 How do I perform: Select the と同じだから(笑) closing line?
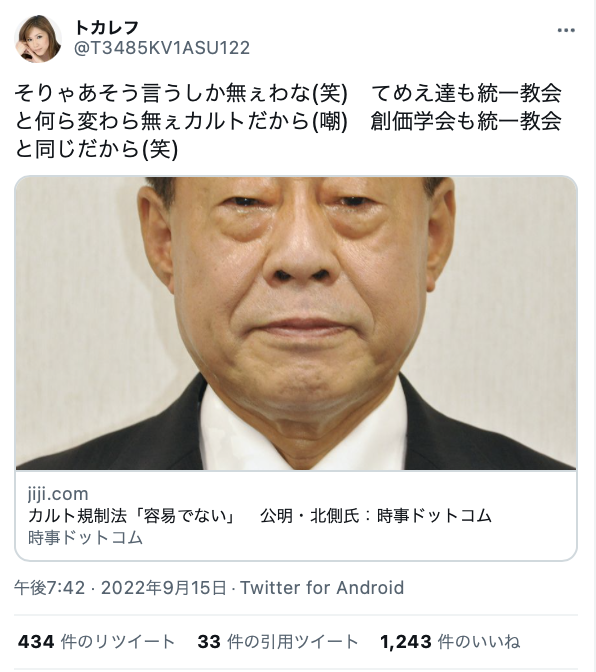click(96, 149)
